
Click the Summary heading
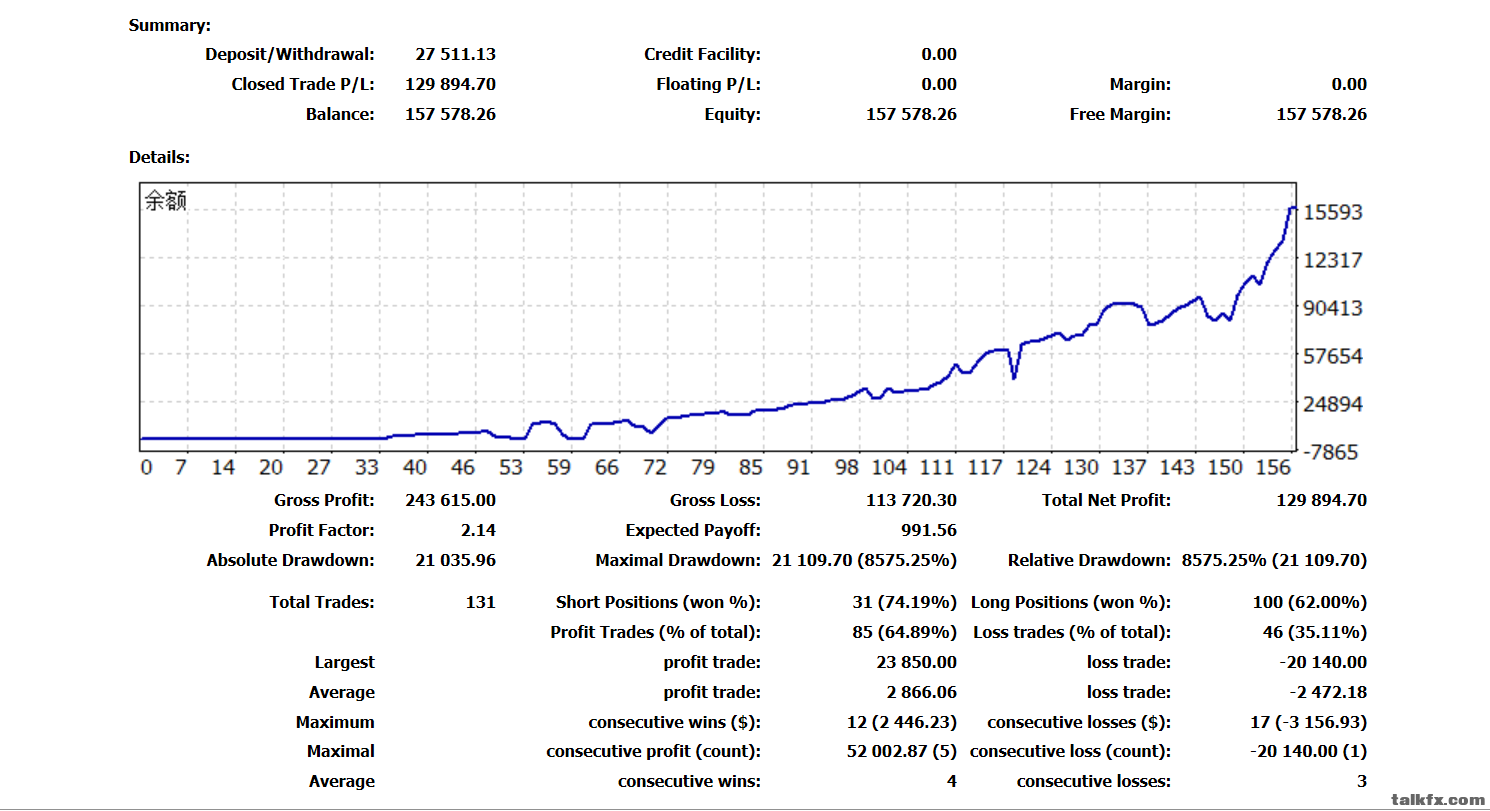[x=170, y=26]
